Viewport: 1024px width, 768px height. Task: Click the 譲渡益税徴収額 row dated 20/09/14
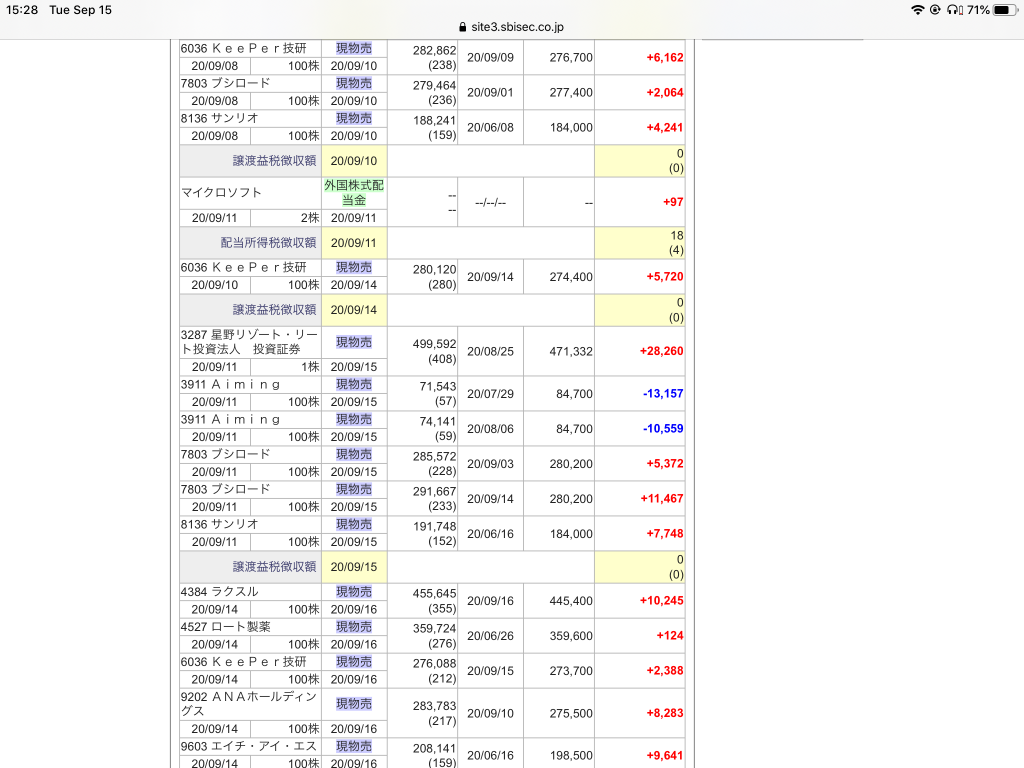432,310
